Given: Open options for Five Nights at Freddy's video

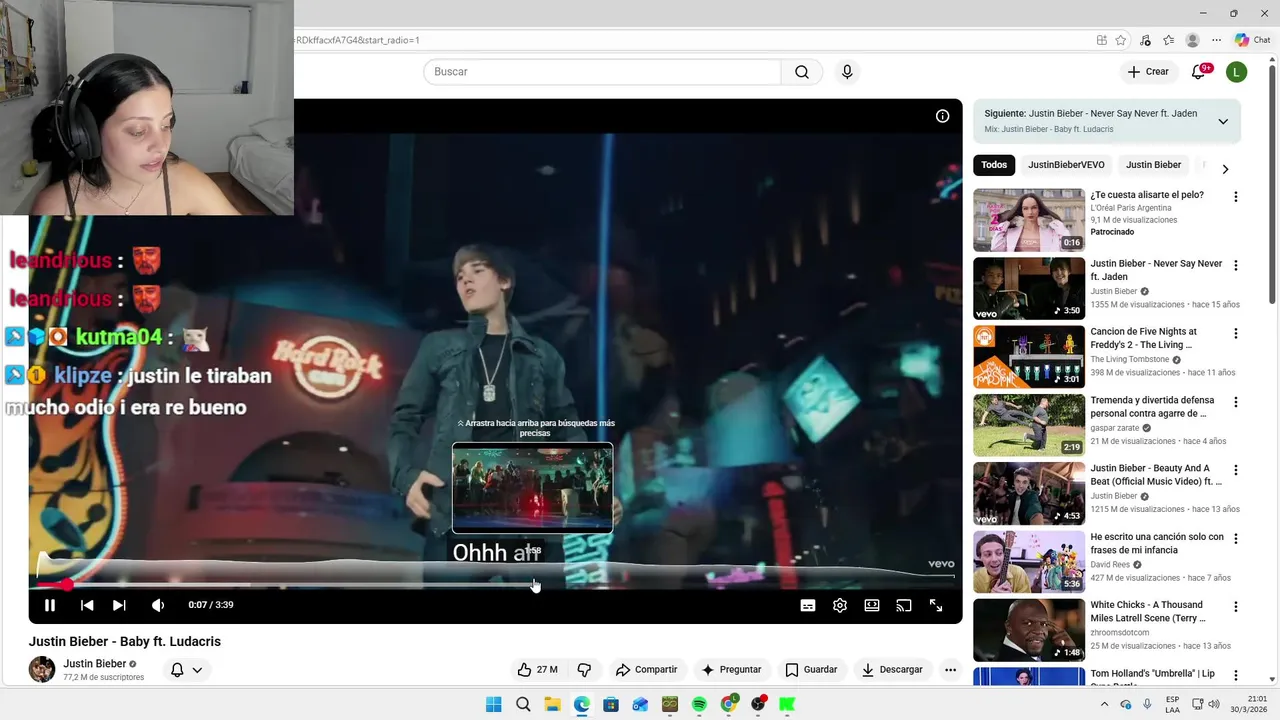Looking at the screenshot, I should [x=1236, y=334].
